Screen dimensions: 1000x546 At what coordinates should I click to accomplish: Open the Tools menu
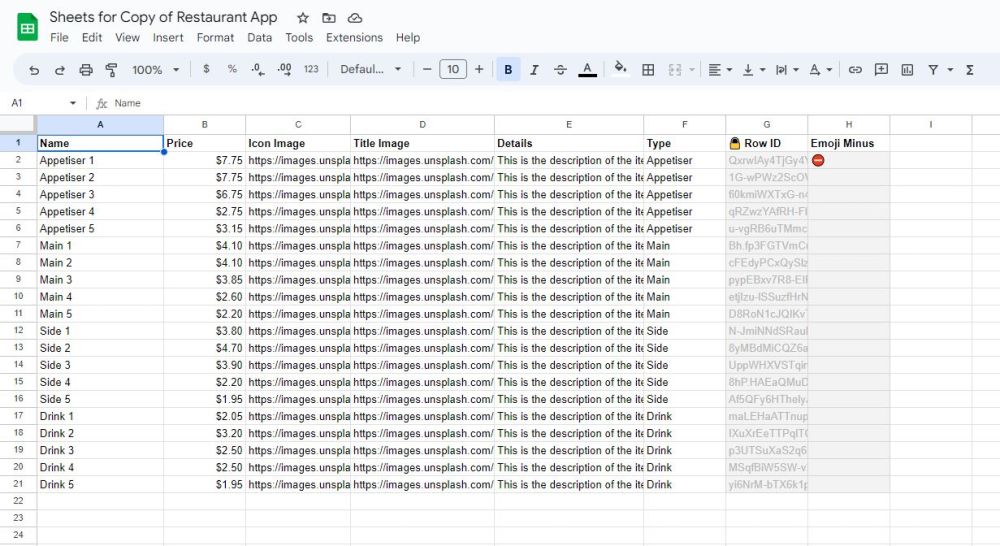pyautogui.click(x=299, y=38)
